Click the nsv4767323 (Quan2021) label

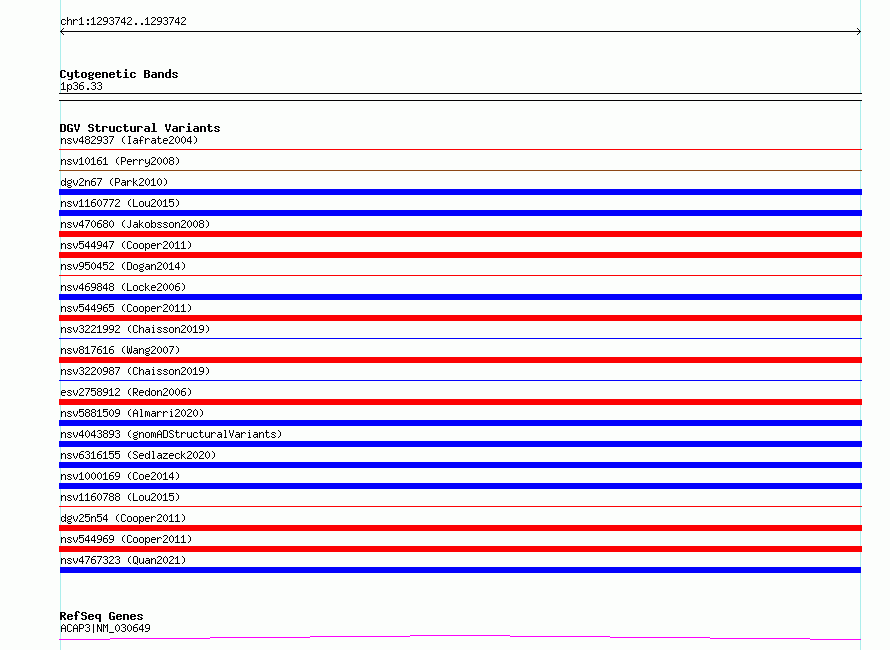[123, 560]
